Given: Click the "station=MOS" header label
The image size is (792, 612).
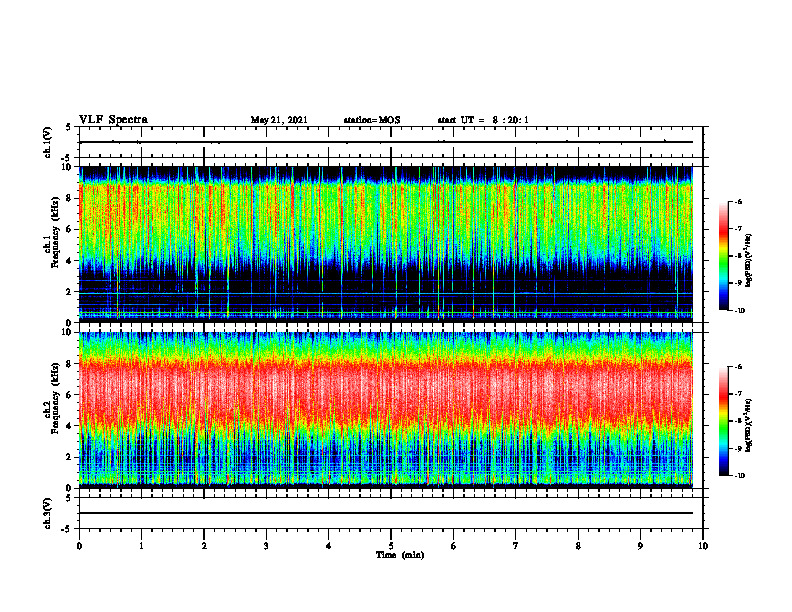Looking at the screenshot, I should point(372,120).
